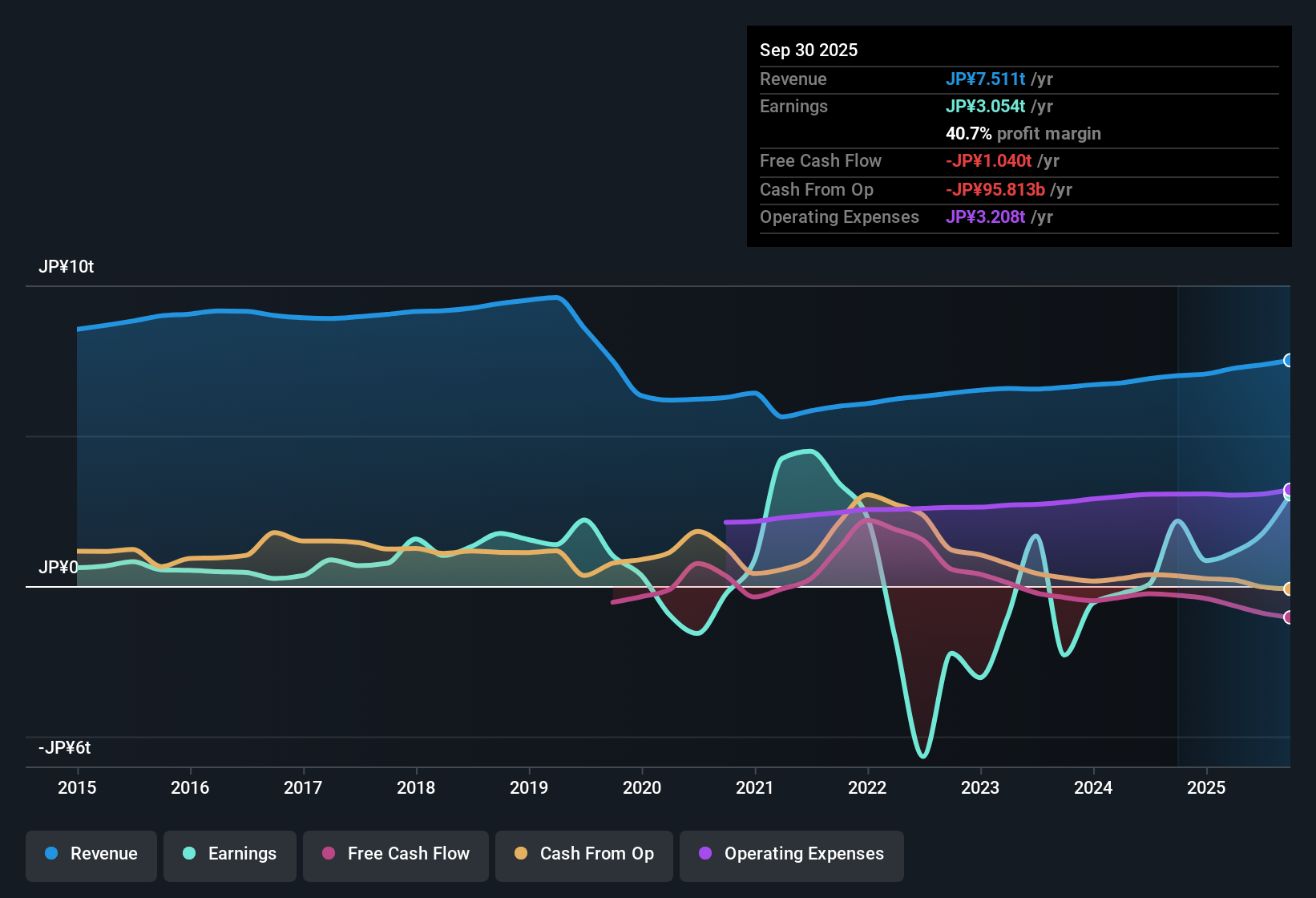Select the 2021 year label on axis

[754, 788]
